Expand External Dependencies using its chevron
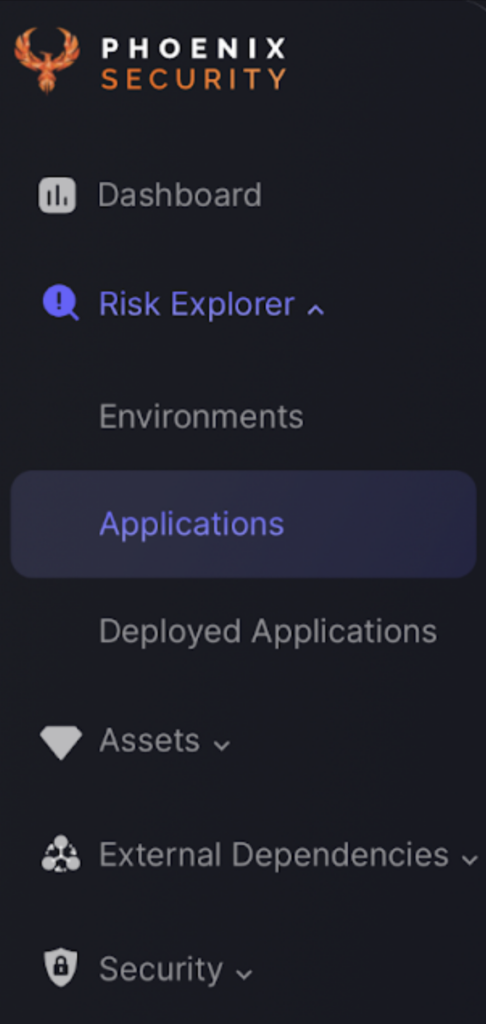The image size is (486, 1024). [470, 859]
